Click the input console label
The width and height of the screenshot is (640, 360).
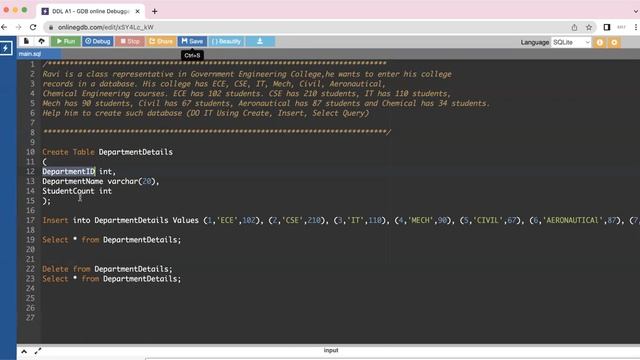tap(331, 350)
